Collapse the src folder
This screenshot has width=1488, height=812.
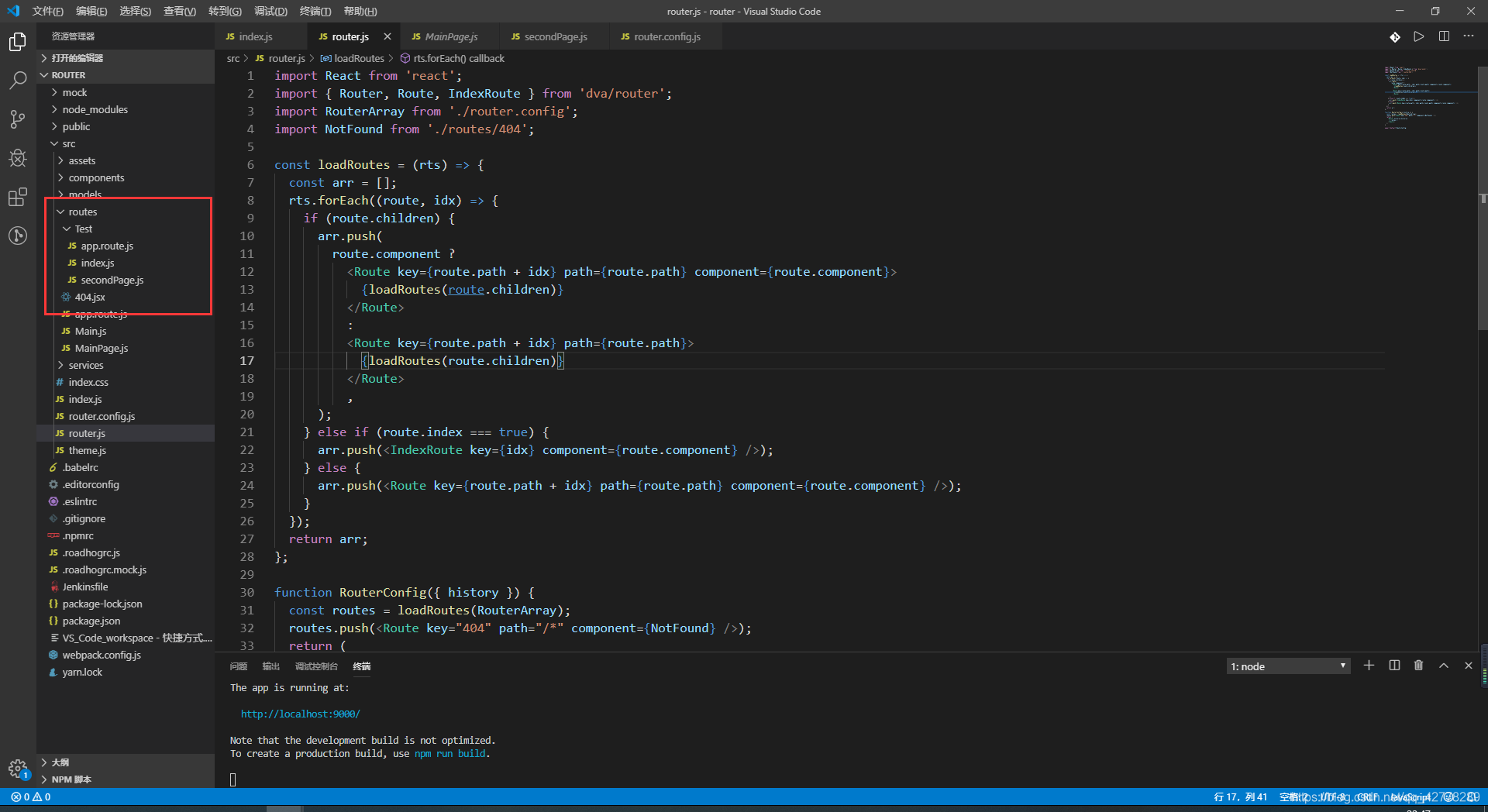pos(127,143)
